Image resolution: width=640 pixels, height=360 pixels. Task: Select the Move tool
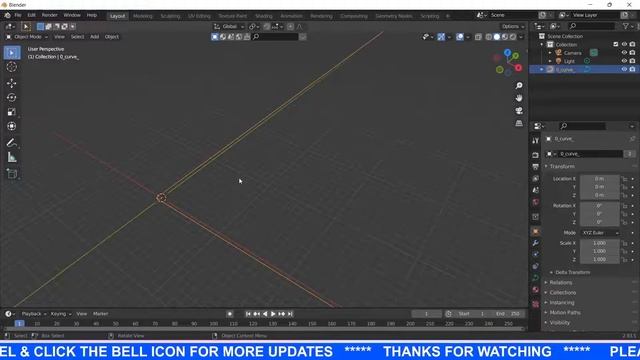click(12, 83)
